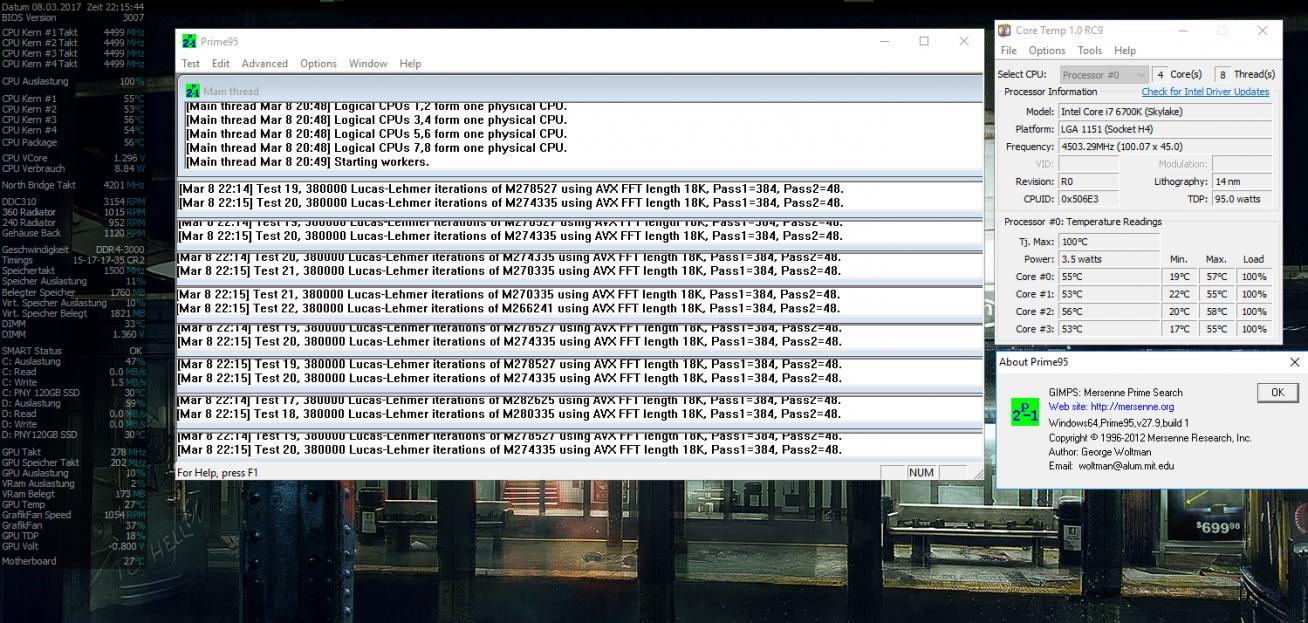Click the Core #3 Min value 17°C

1180,329
